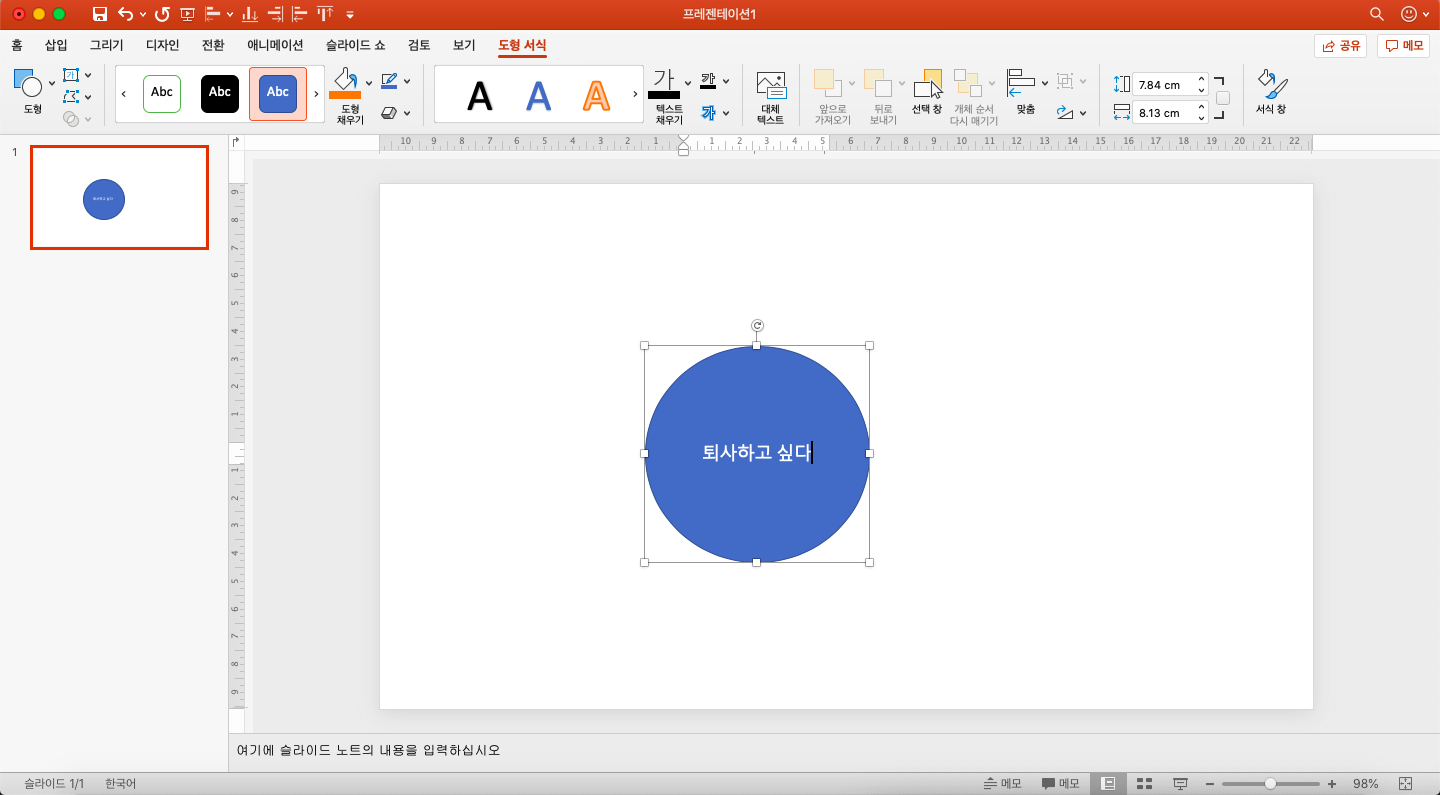Expand the 텍스트 채우기 dropdown arrow

pos(688,83)
